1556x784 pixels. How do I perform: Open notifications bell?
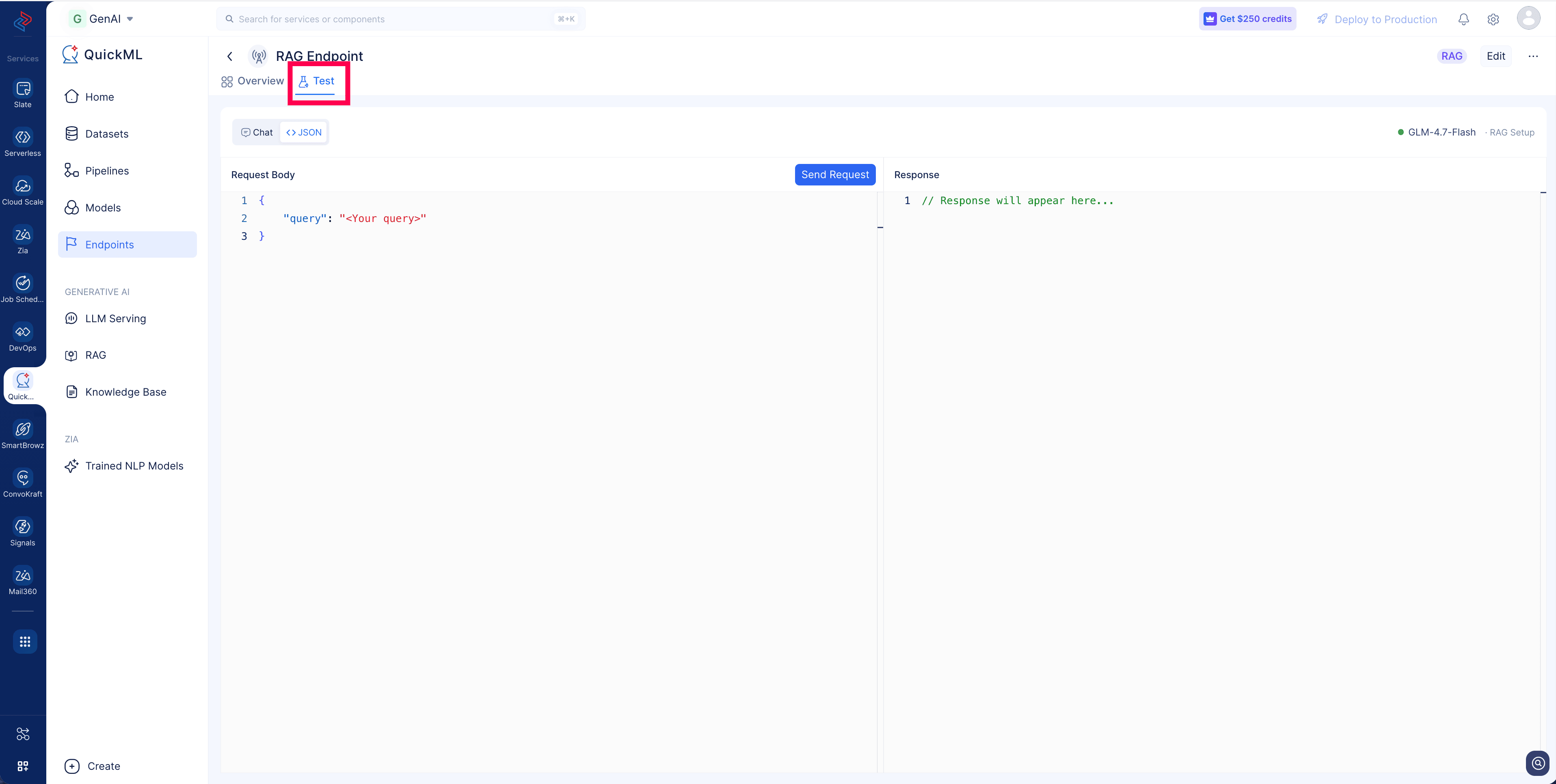point(1463,19)
